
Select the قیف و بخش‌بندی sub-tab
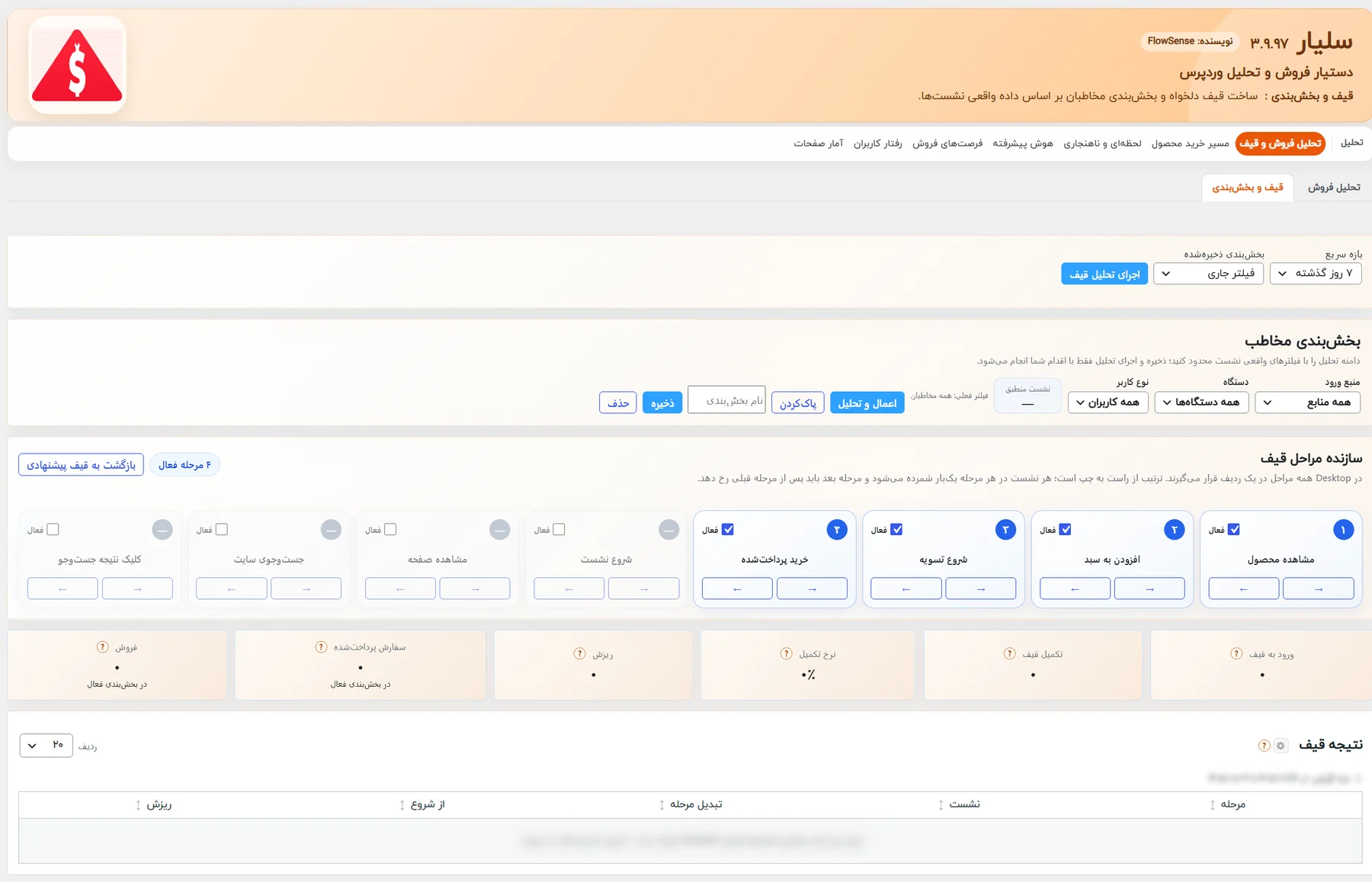point(1248,188)
